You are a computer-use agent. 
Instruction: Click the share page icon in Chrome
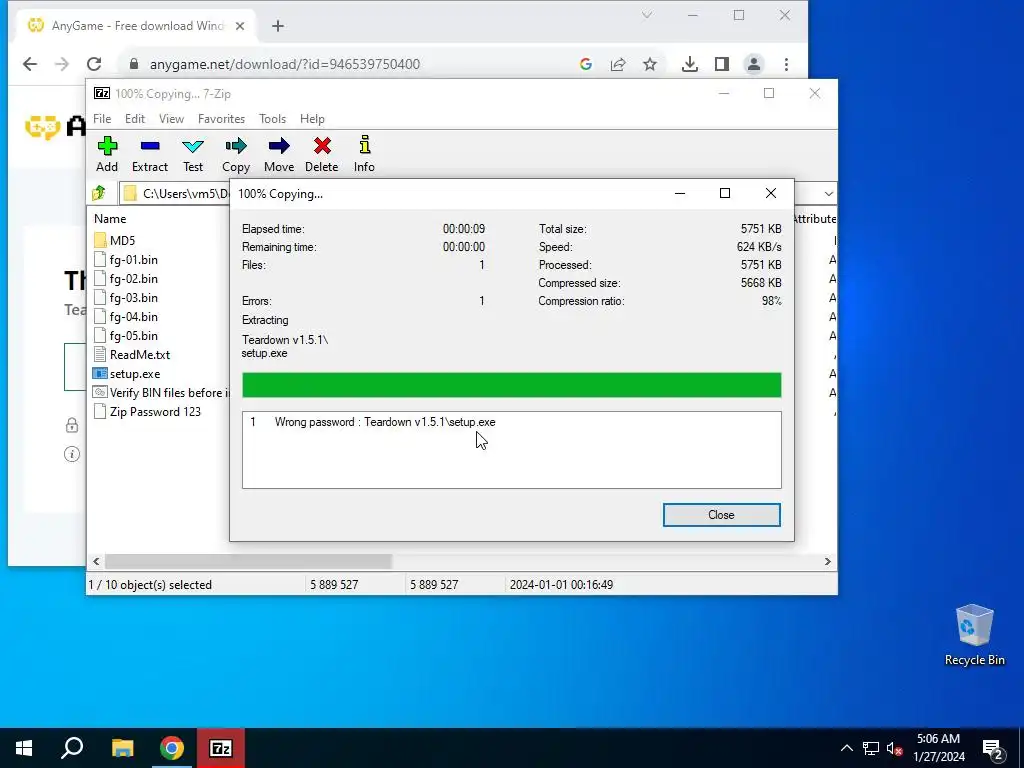[618, 64]
